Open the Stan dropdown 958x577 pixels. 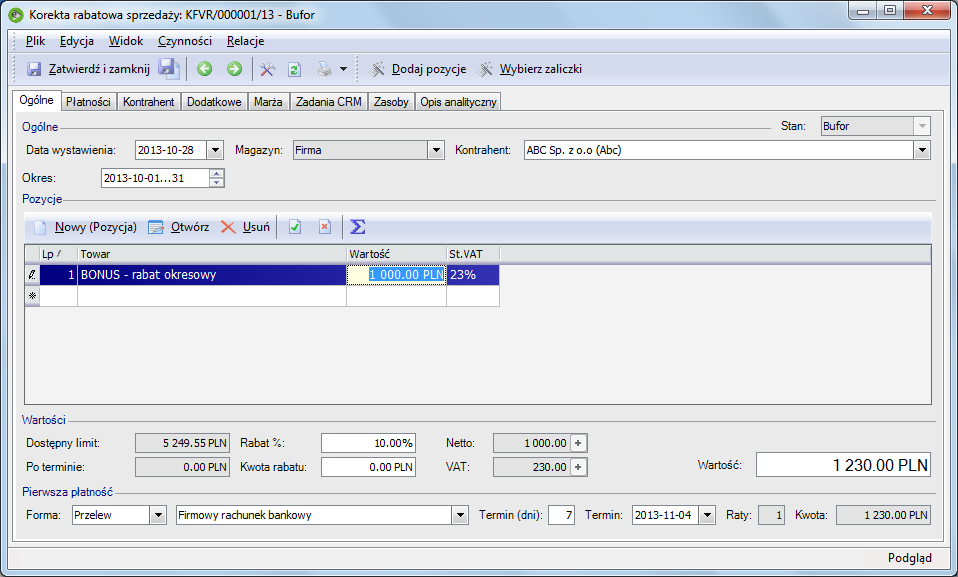922,127
